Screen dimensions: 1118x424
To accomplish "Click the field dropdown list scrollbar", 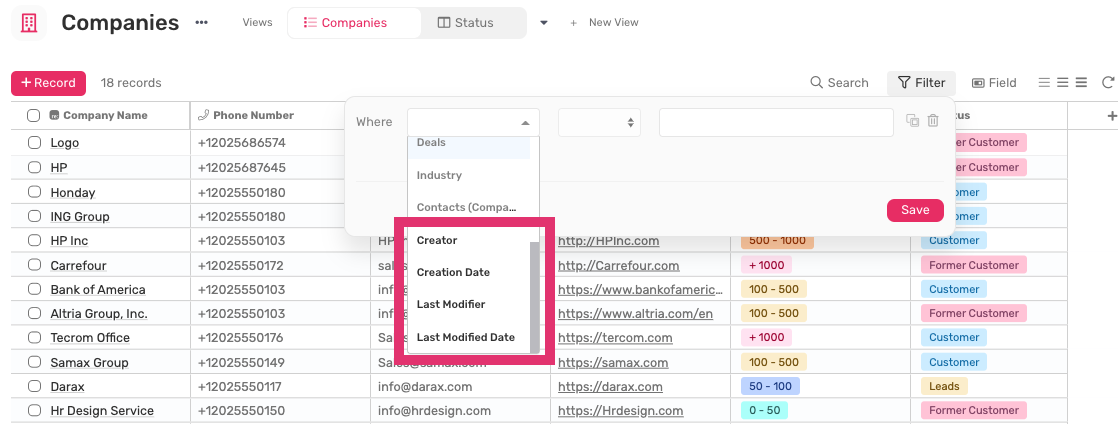I will pos(535,296).
